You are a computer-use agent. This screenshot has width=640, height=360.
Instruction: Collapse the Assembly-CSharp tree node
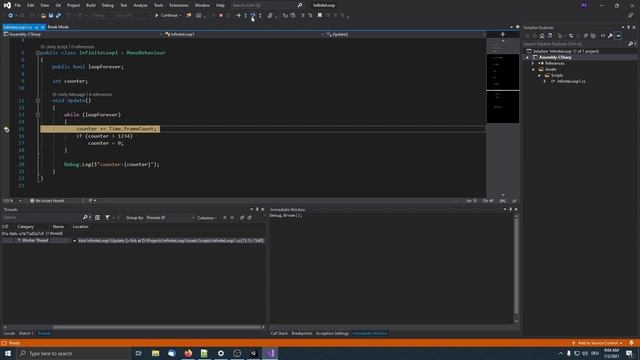click(x=527, y=58)
